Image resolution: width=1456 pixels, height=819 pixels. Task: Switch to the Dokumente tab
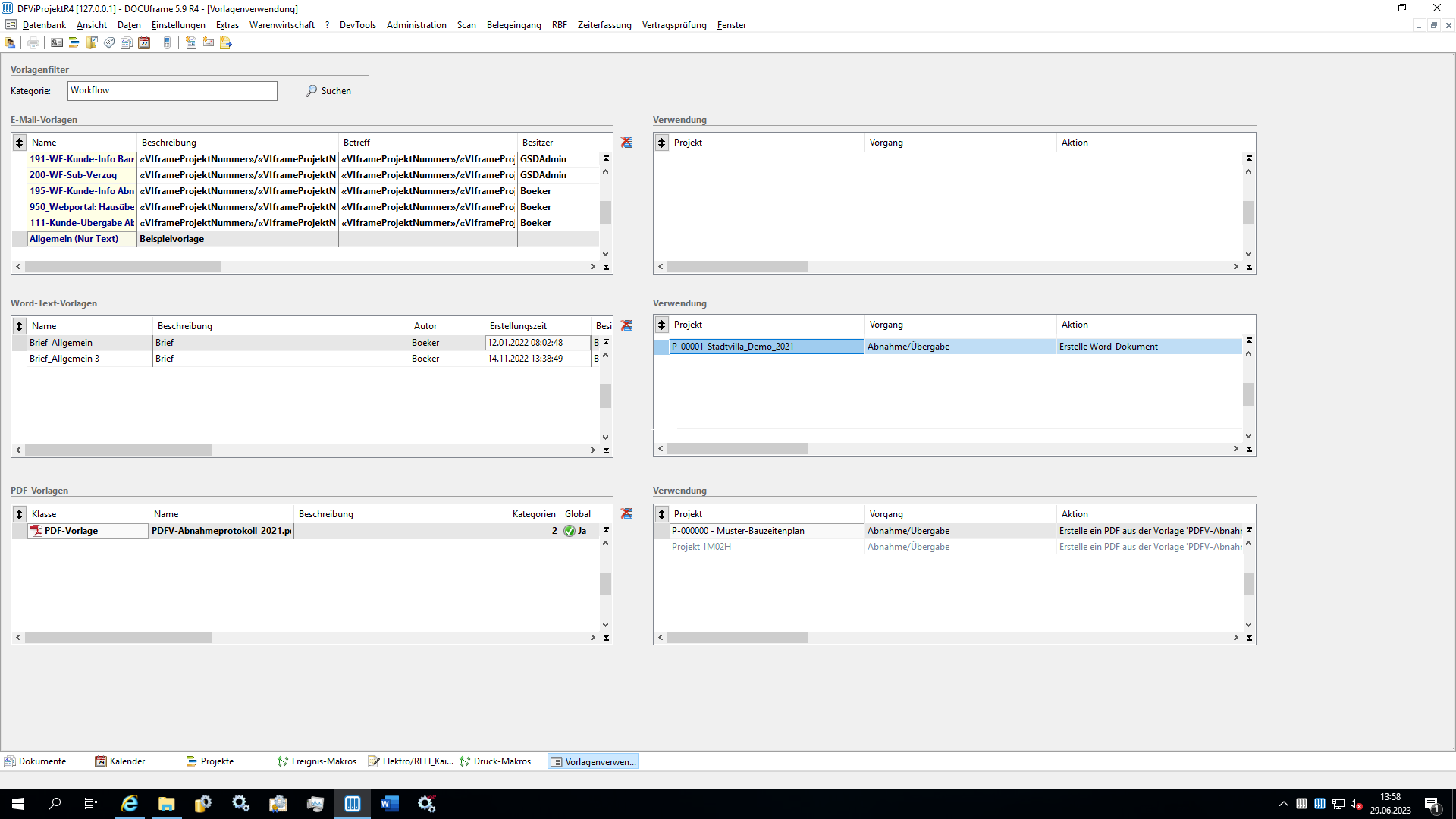(x=36, y=761)
